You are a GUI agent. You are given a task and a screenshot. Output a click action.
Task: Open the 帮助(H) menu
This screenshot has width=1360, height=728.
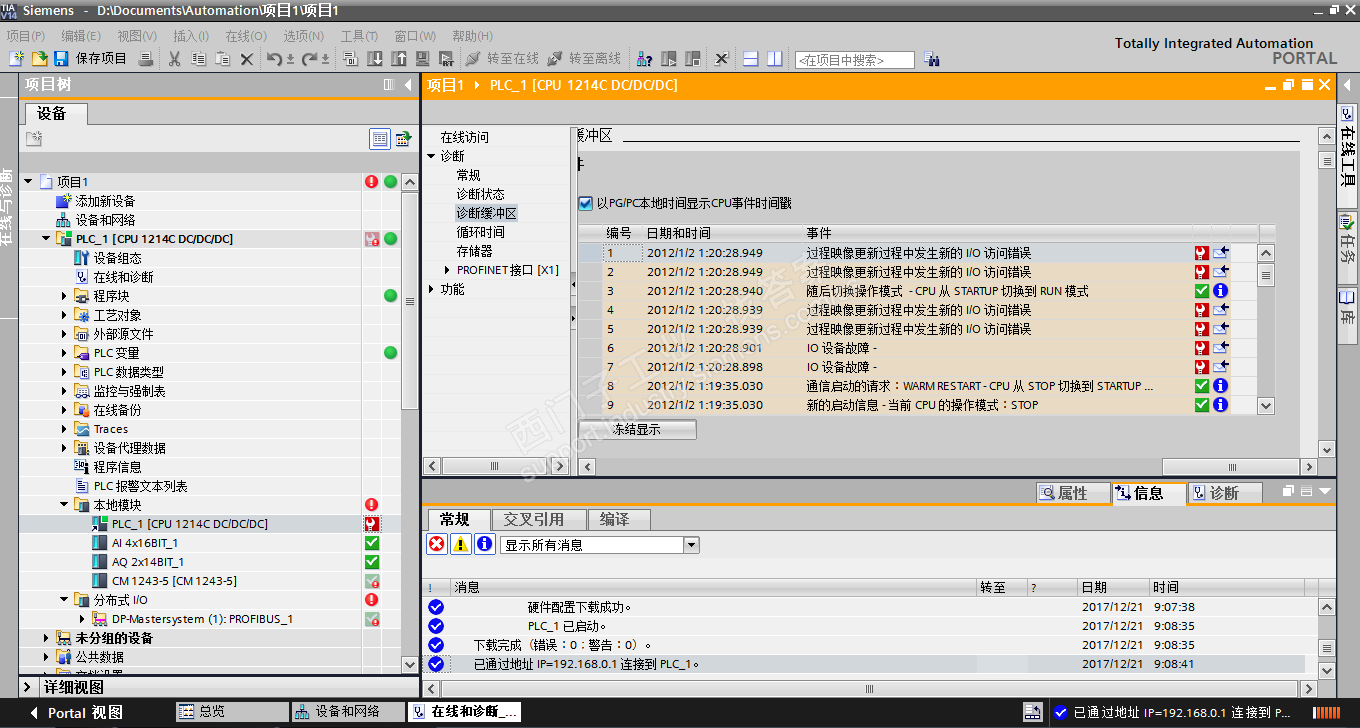click(x=472, y=36)
